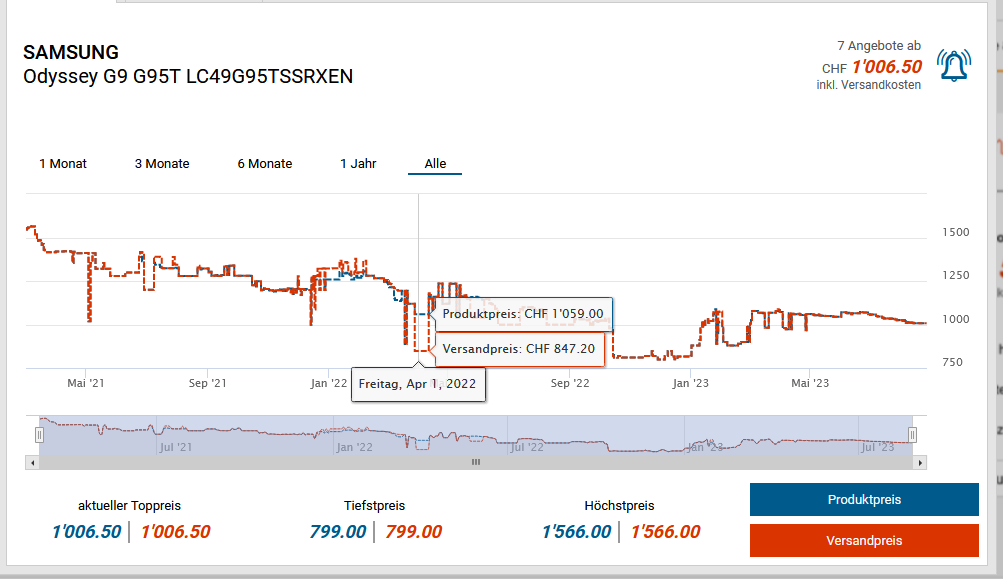
Task: Click the Mai '21 axis label
Action: (x=86, y=383)
